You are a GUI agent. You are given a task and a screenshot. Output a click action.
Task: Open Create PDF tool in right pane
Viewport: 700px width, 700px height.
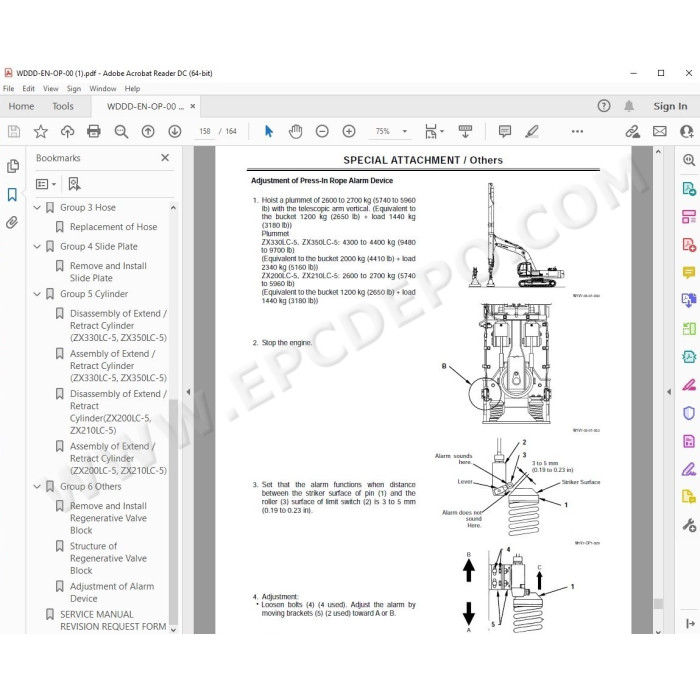pos(689,245)
